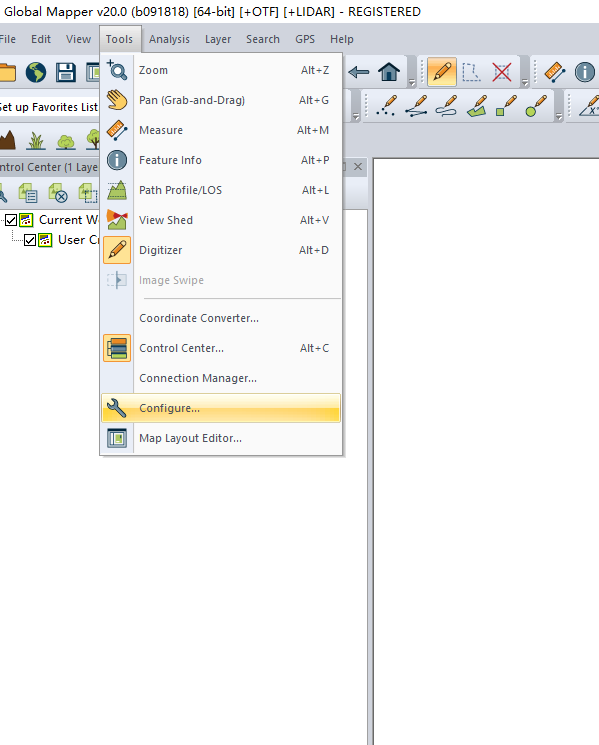Viewport: 599px width, 745px height.
Task: Select create line feature pencil icon
Action: tap(417, 105)
